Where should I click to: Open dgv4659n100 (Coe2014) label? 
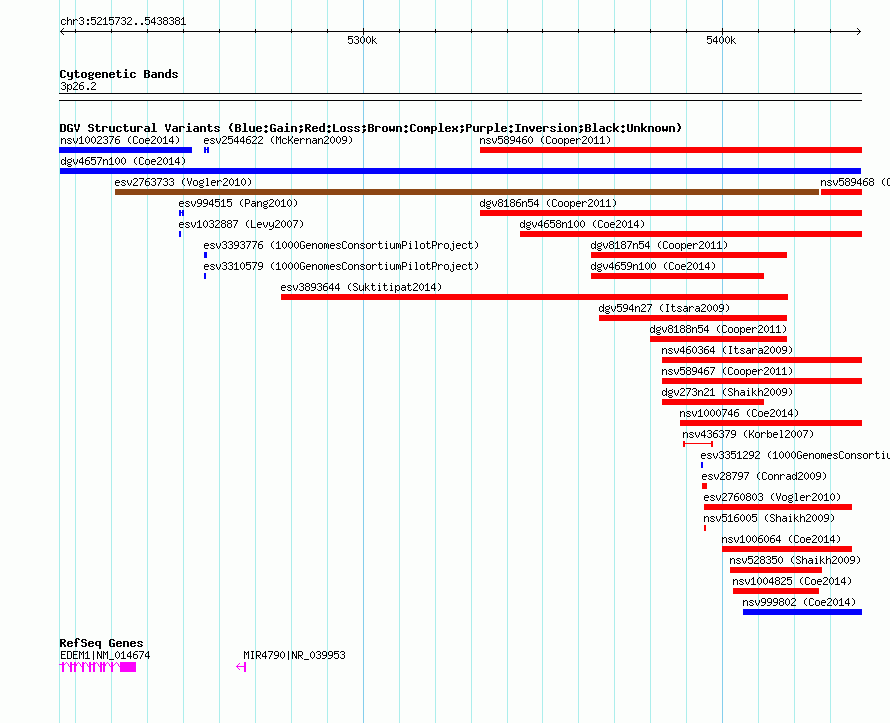point(653,266)
